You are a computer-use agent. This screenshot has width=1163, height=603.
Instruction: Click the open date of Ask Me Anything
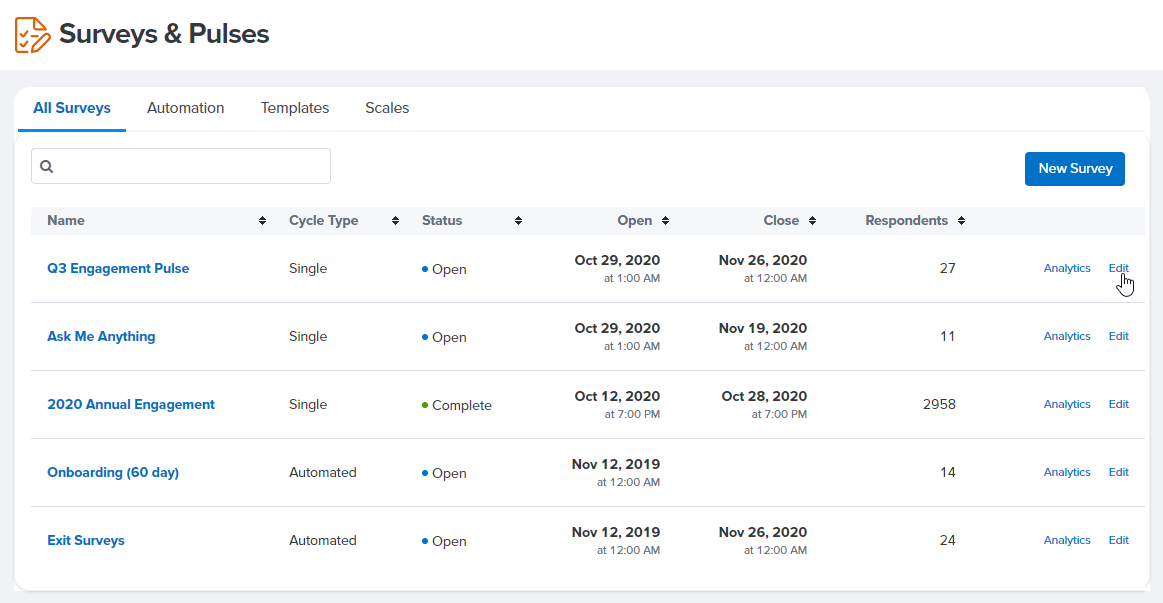click(x=617, y=336)
